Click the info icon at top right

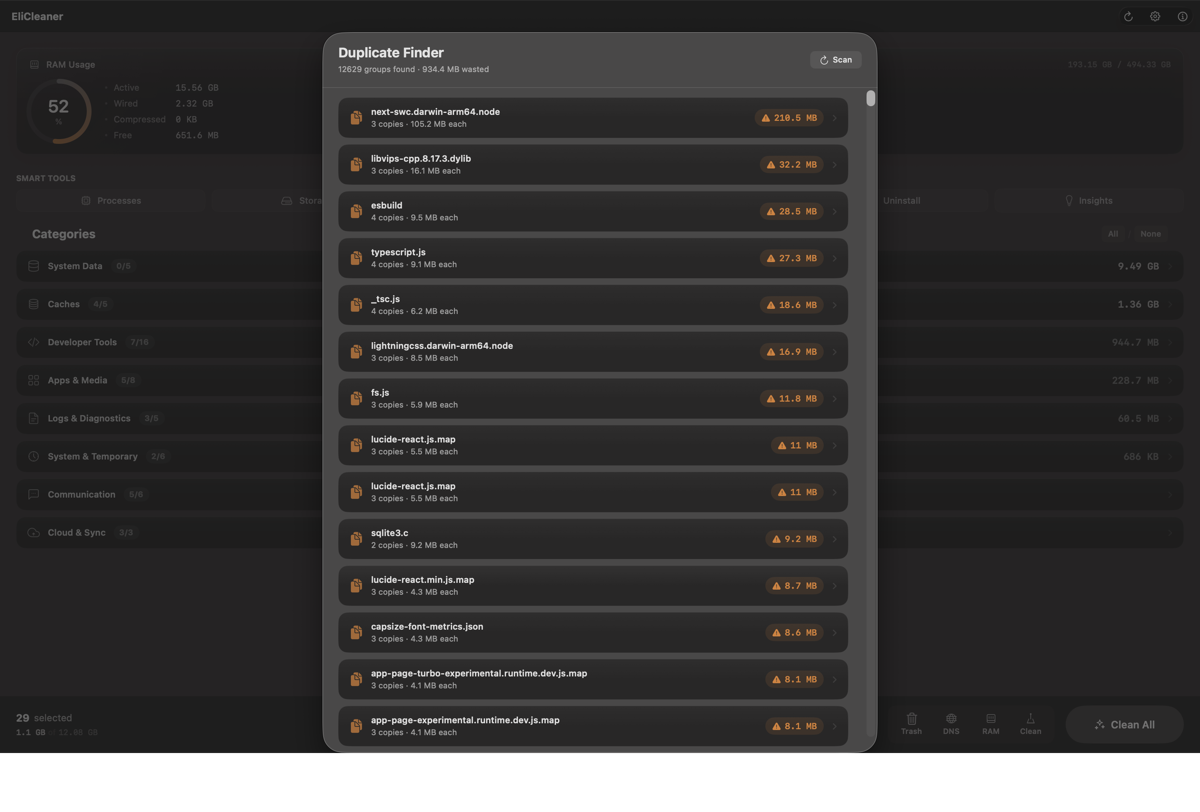coord(1182,16)
